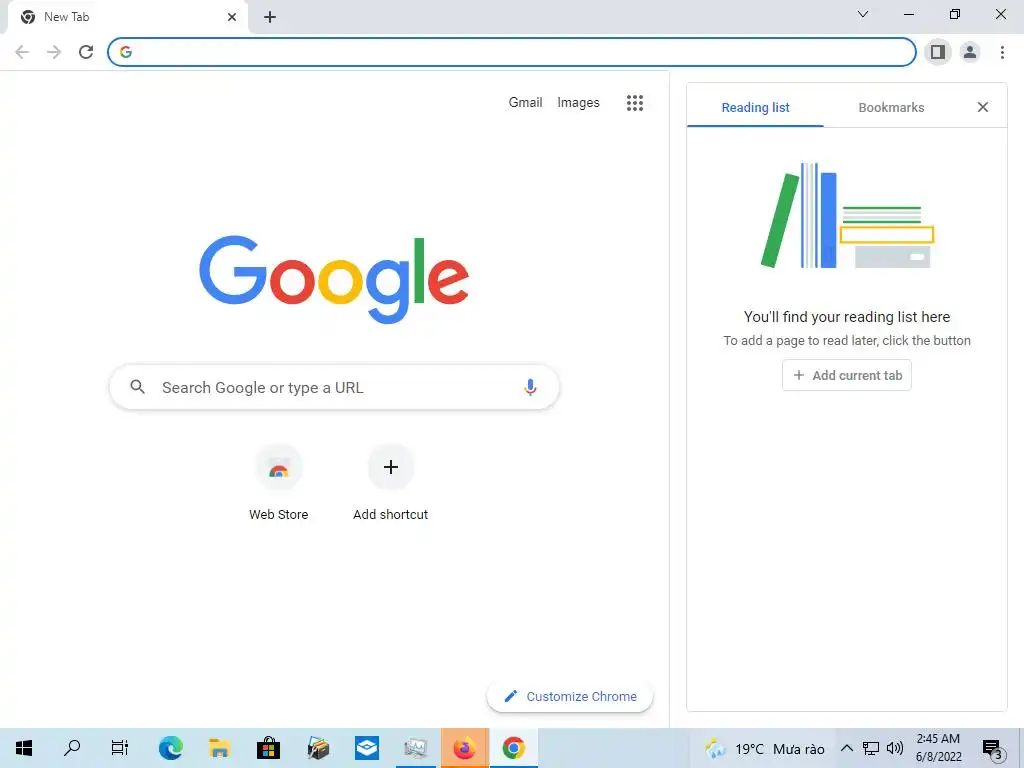
Task: Click the Google G icon in address bar
Action: (126, 52)
